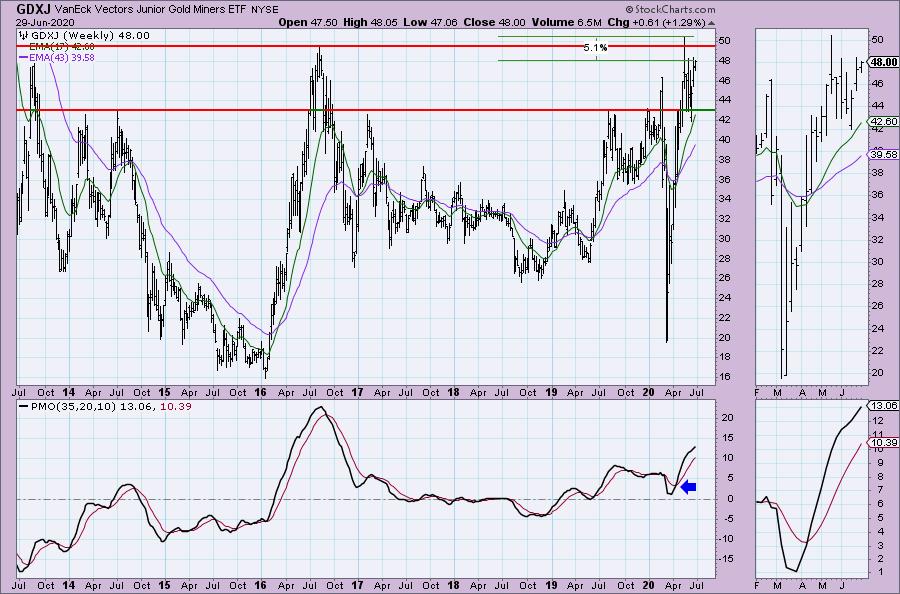The height and width of the screenshot is (594, 900).
Task: Click the Low 47.06 value
Action: tap(430, 22)
